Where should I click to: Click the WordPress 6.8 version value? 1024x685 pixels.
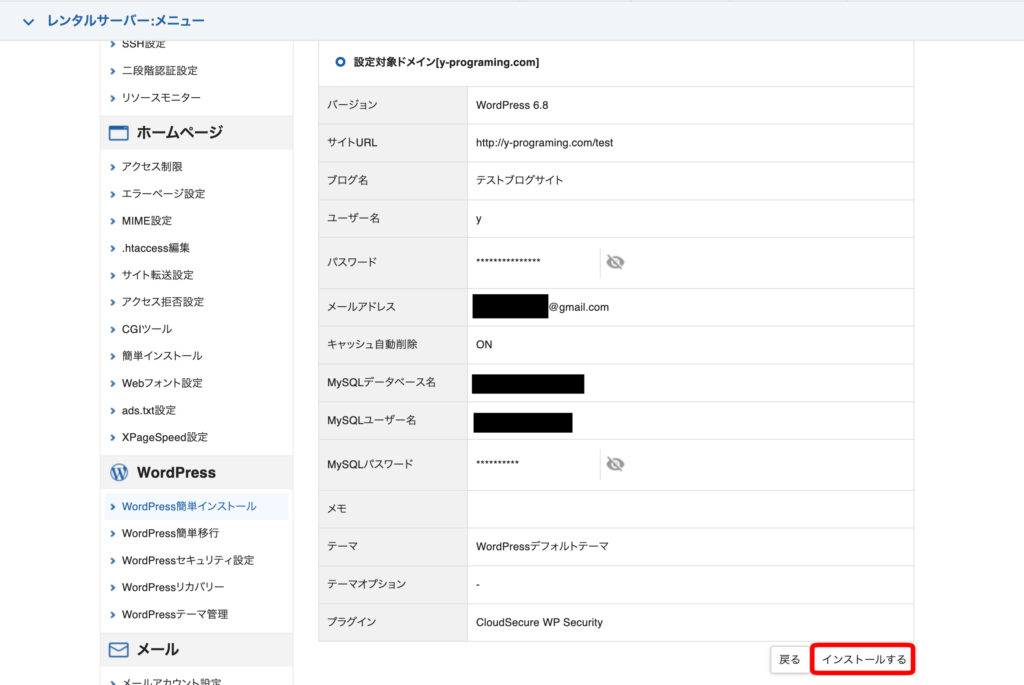pyautogui.click(x=512, y=105)
